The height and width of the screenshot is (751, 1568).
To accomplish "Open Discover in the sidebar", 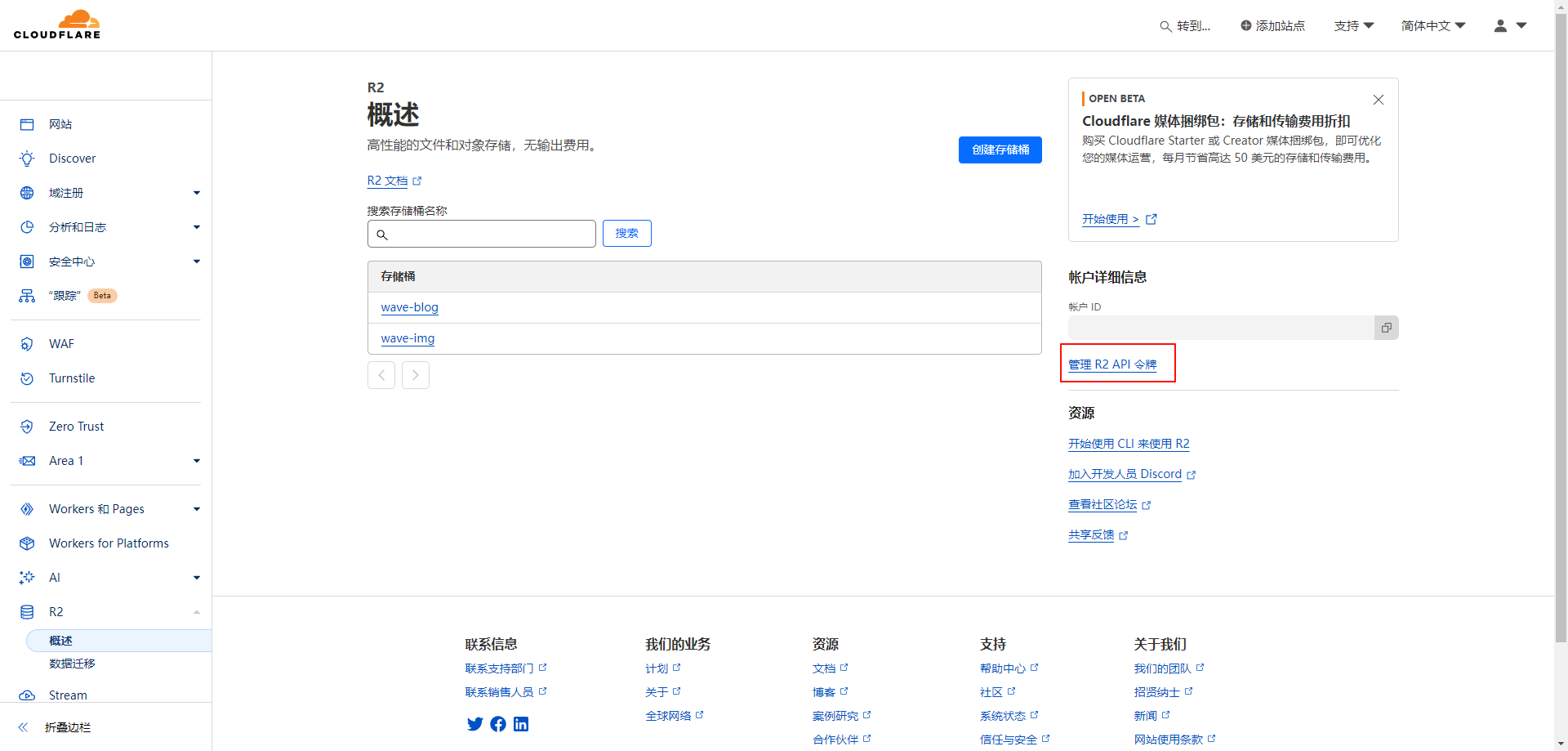I will [72, 159].
